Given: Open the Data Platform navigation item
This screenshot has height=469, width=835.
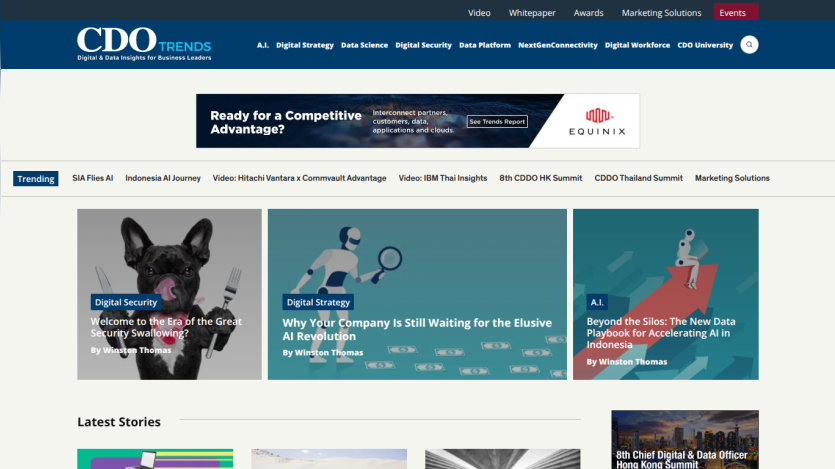Looking at the screenshot, I should click(485, 45).
